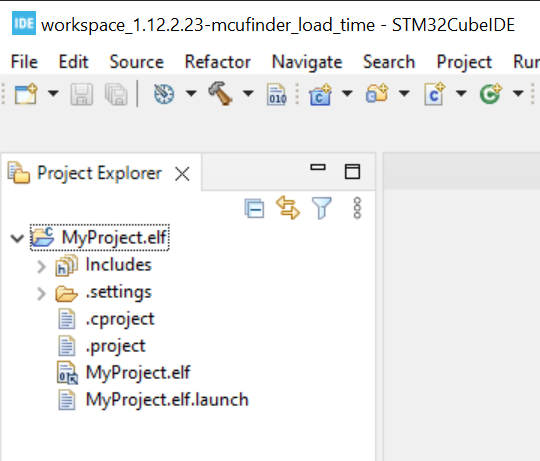Click the filter funnel icon
Screen dimensions: 540x461
click(x=321, y=208)
